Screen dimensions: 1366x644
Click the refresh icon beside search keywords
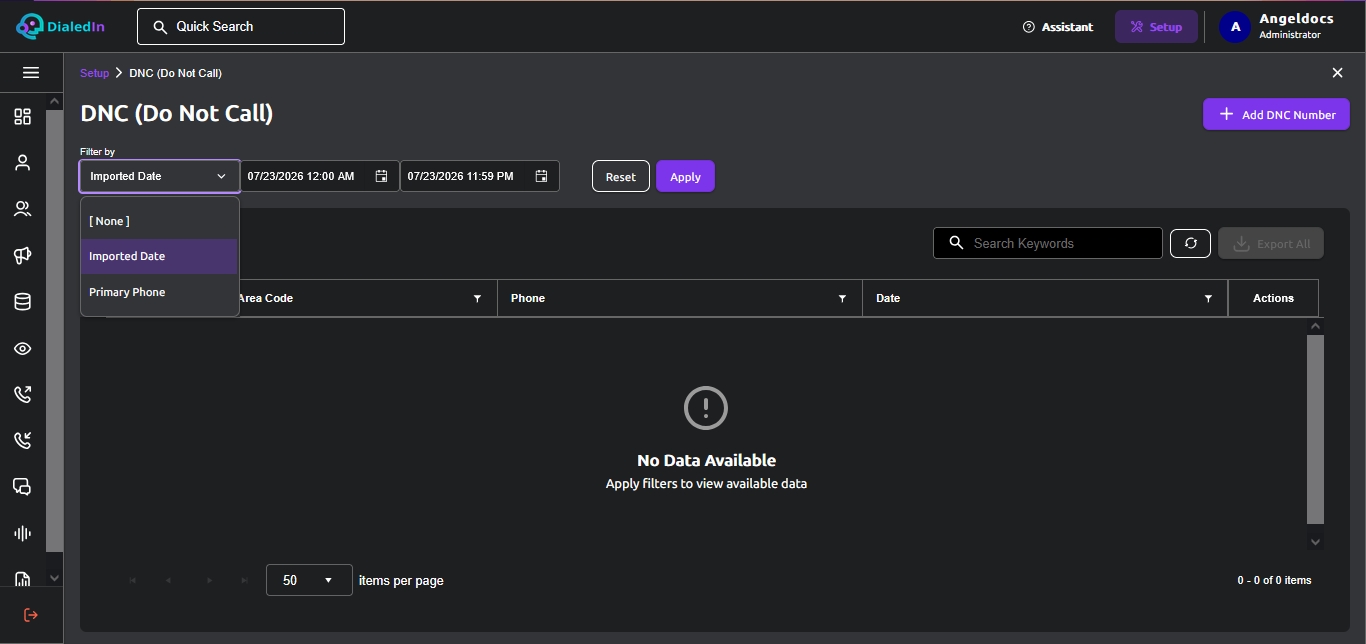point(1190,243)
